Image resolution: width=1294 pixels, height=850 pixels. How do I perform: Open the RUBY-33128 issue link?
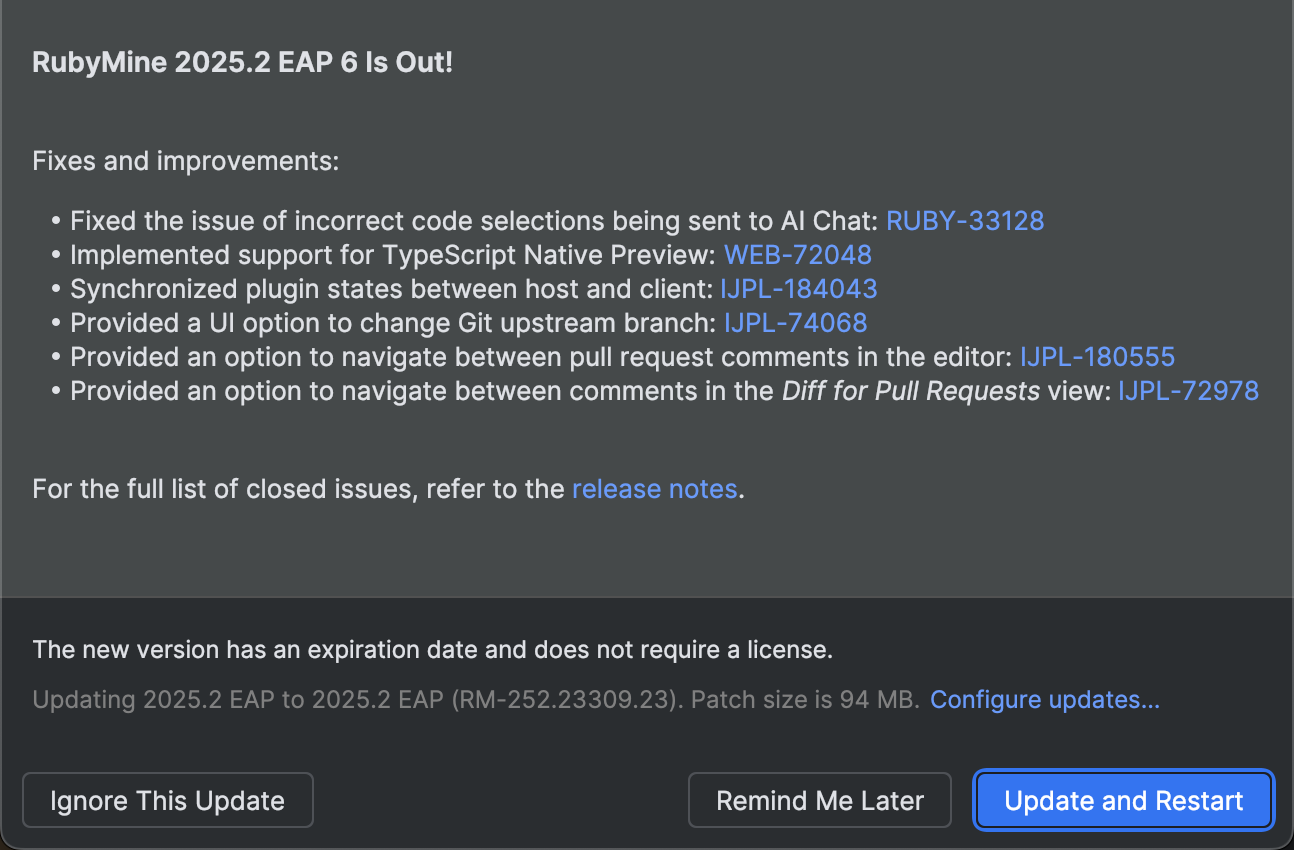click(965, 221)
